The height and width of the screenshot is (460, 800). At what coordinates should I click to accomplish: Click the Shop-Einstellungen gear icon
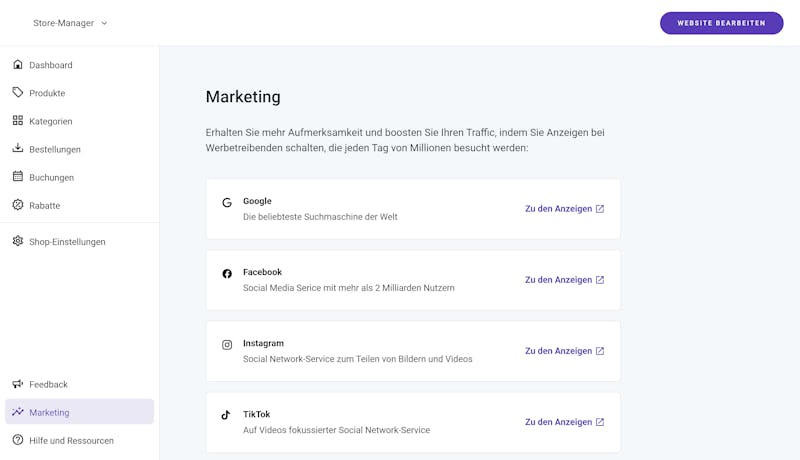click(18, 241)
